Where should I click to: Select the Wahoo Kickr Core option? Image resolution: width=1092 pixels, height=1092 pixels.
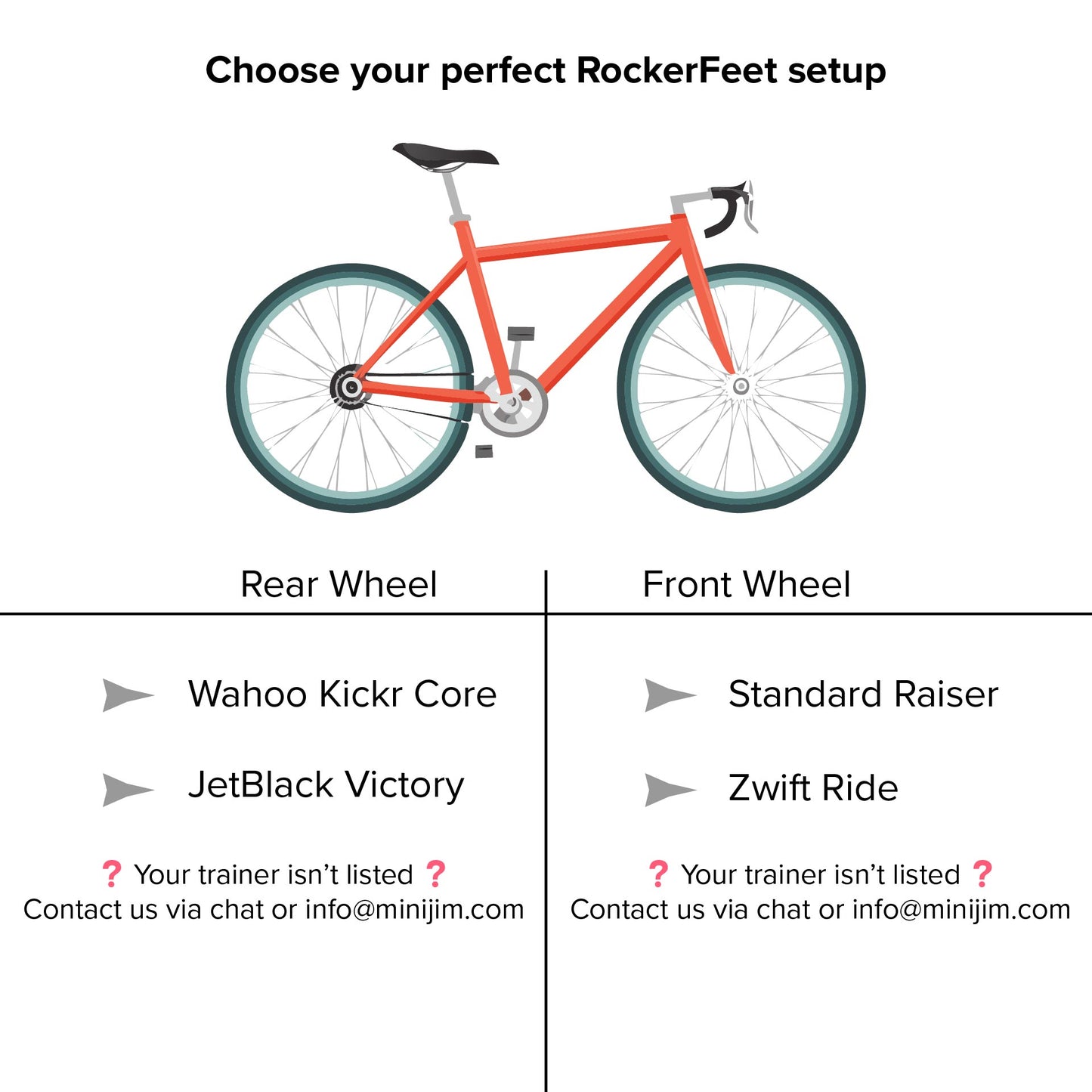[x=342, y=694]
